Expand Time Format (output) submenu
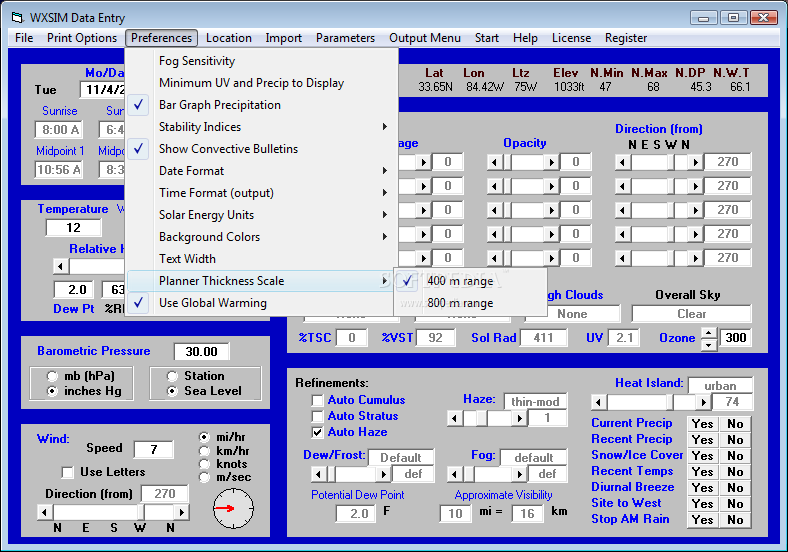The height and width of the screenshot is (552, 788). 261,193
